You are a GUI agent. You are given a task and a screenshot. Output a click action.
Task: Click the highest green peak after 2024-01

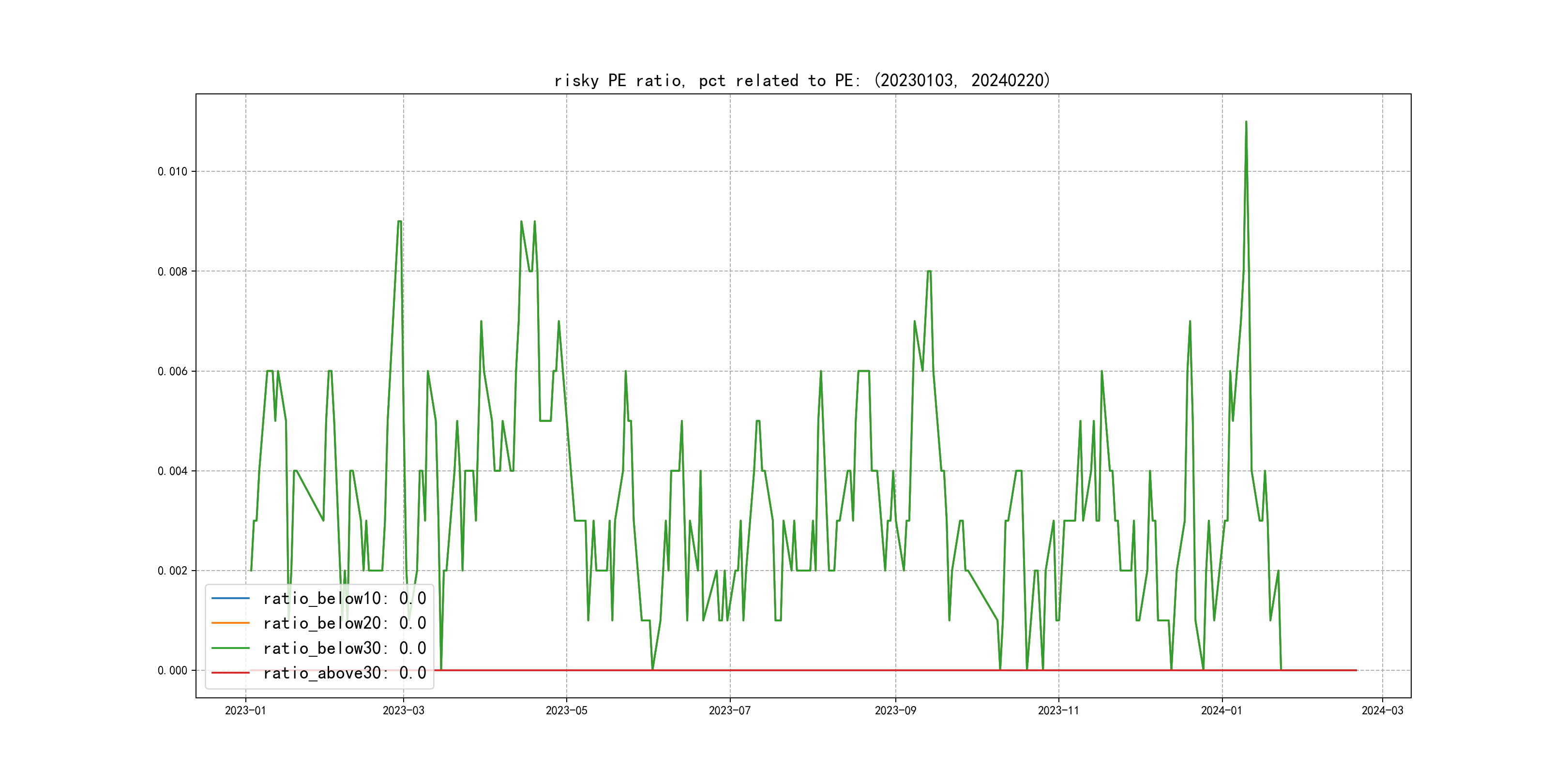coord(1246,122)
